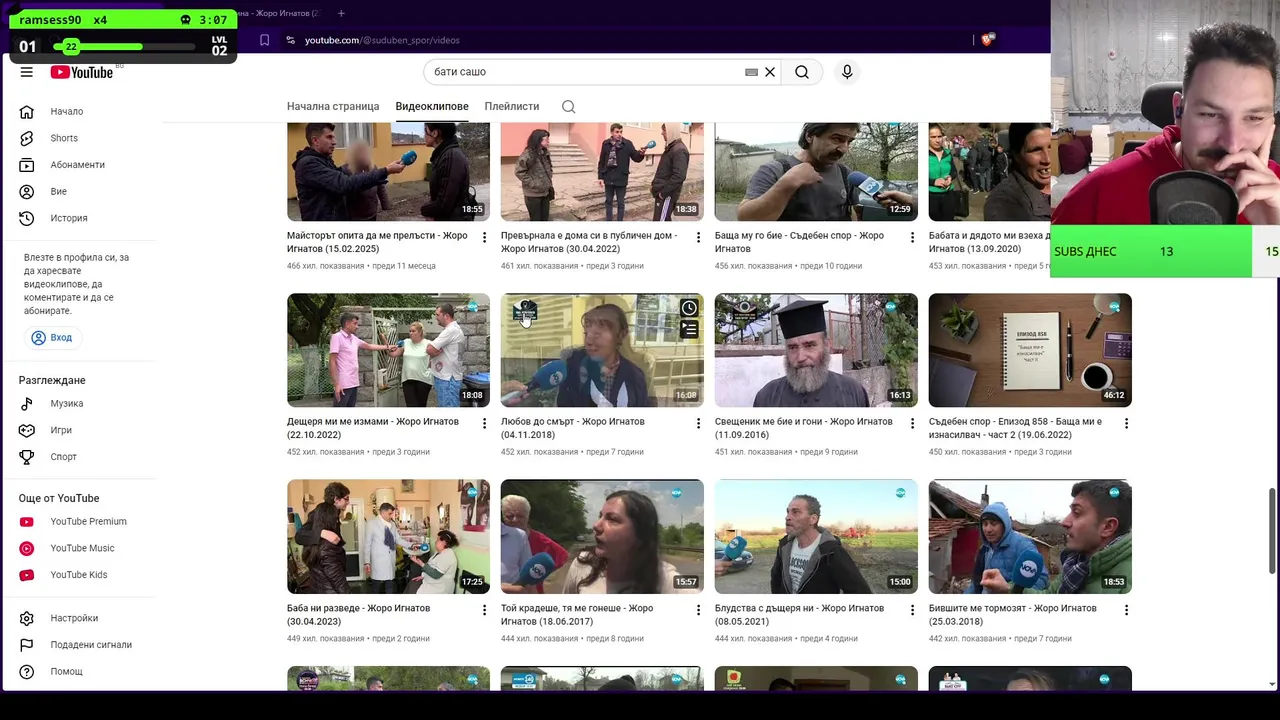Open the Блудства с дъщеря ни video title
The width and height of the screenshot is (1280, 720).
pos(800,614)
